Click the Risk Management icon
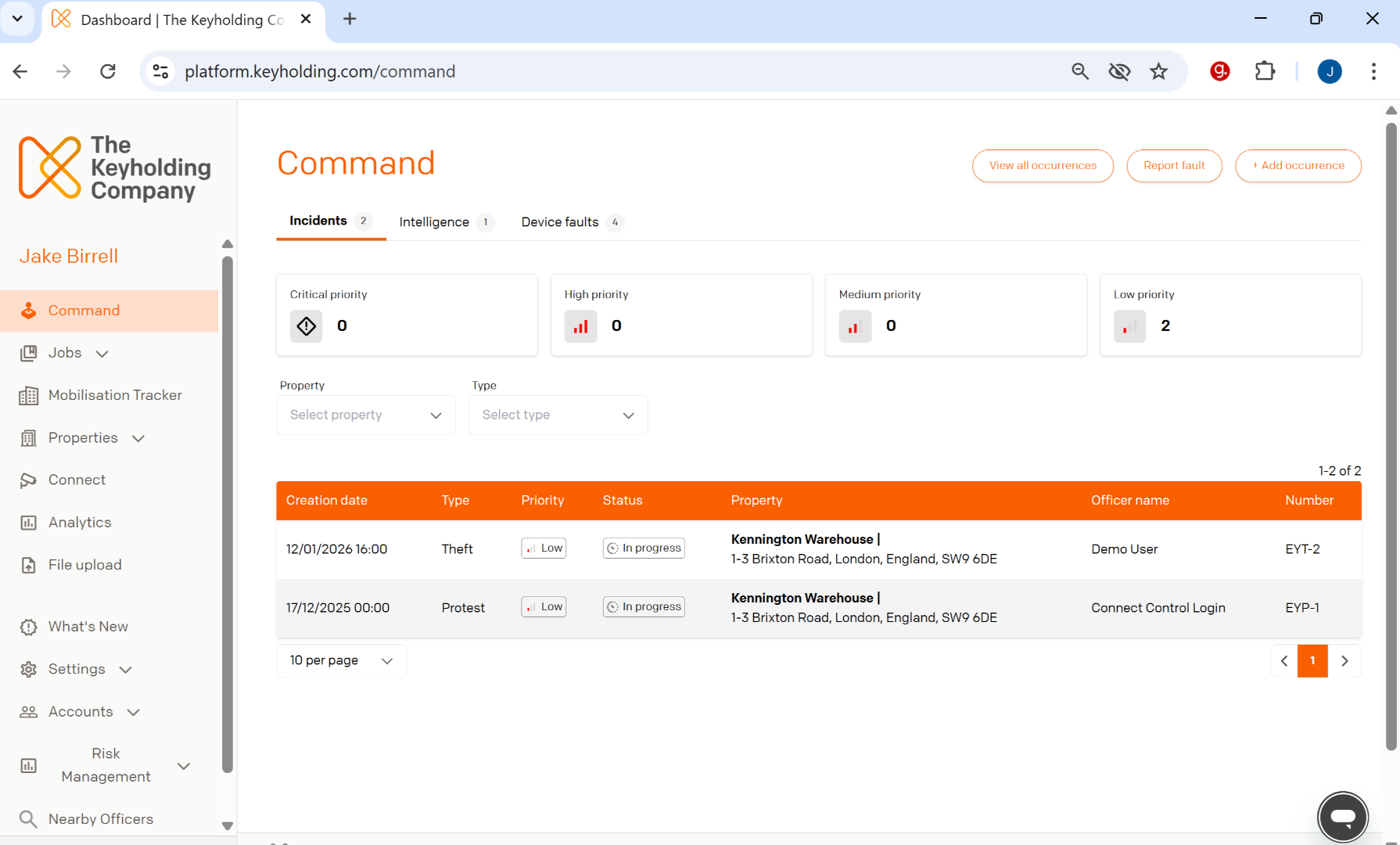The width and height of the screenshot is (1400, 845). 28,765
